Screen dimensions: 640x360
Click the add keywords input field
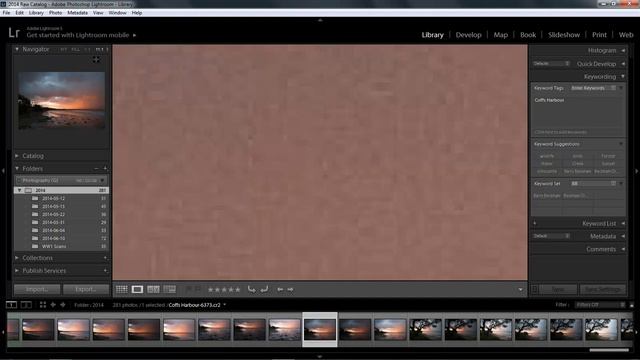tap(578, 132)
